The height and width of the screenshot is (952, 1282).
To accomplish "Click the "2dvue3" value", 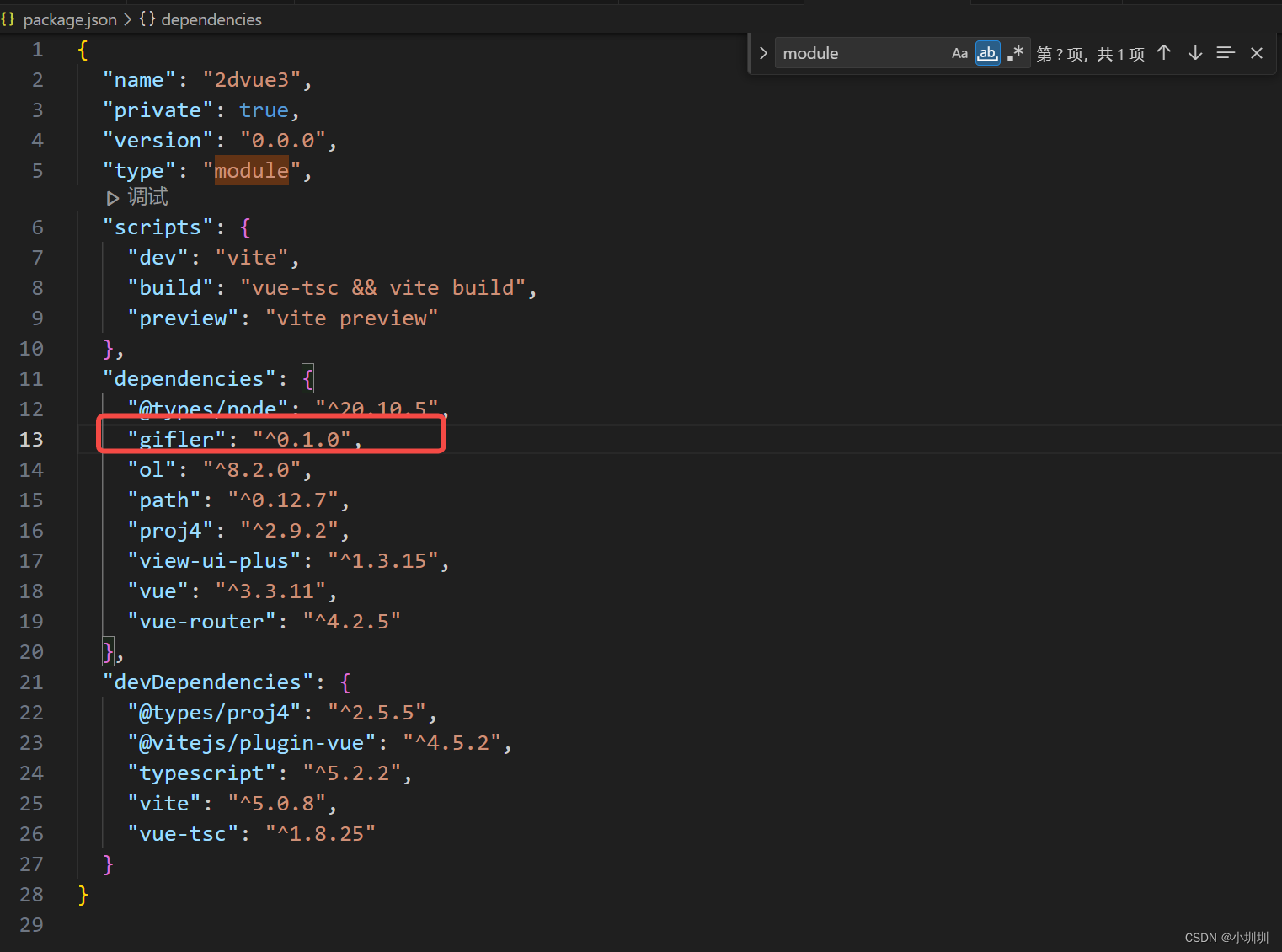I will pos(252,80).
